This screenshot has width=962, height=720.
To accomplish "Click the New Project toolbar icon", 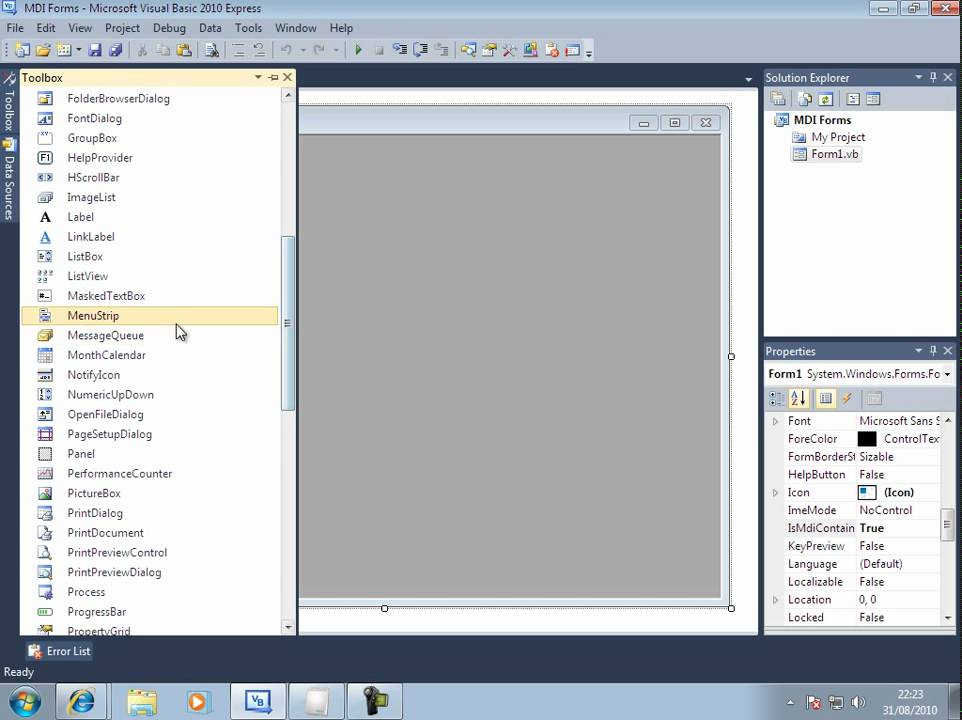I will [x=22, y=50].
